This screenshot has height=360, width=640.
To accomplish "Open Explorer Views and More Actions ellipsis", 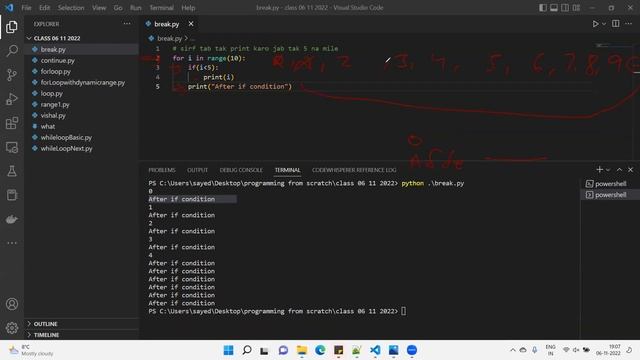I will (x=127, y=24).
